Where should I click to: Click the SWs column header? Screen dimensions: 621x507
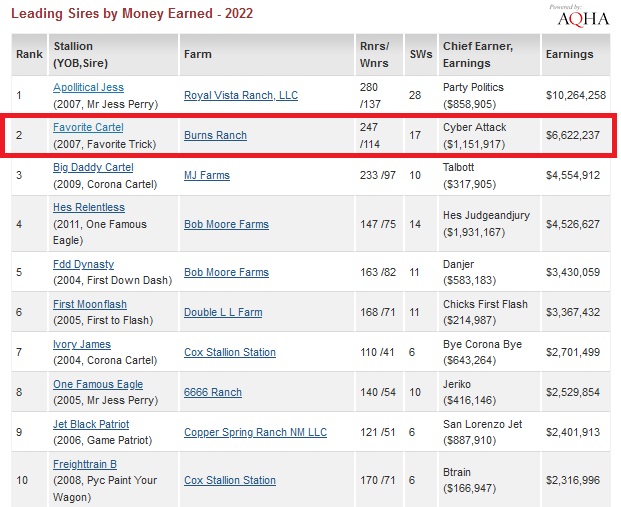(x=421, y=55)
